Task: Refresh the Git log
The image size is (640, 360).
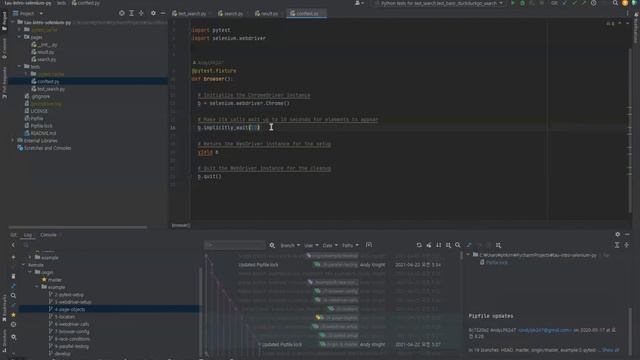Action: (x=419, y=245)
